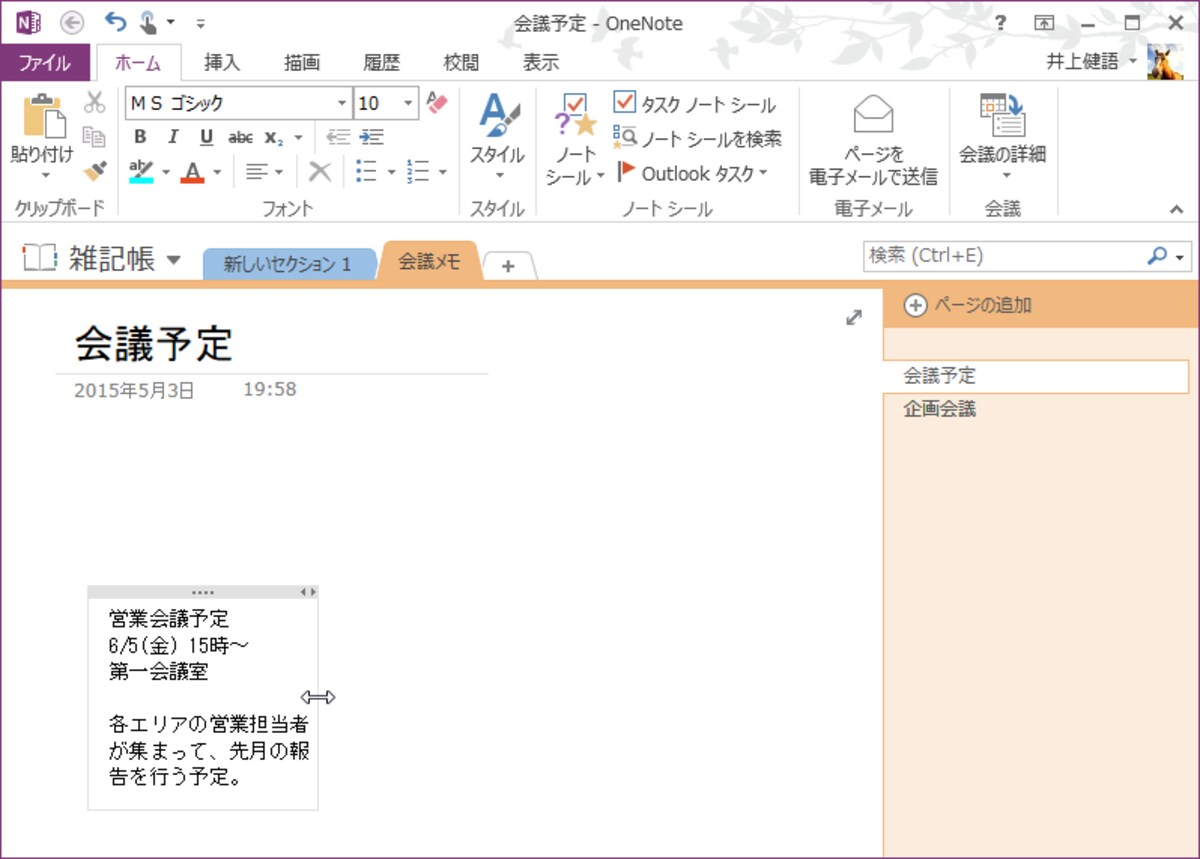1200x859 pixels.
Task: Switch to the 挿入 tab
Action: tap(222, 62)
